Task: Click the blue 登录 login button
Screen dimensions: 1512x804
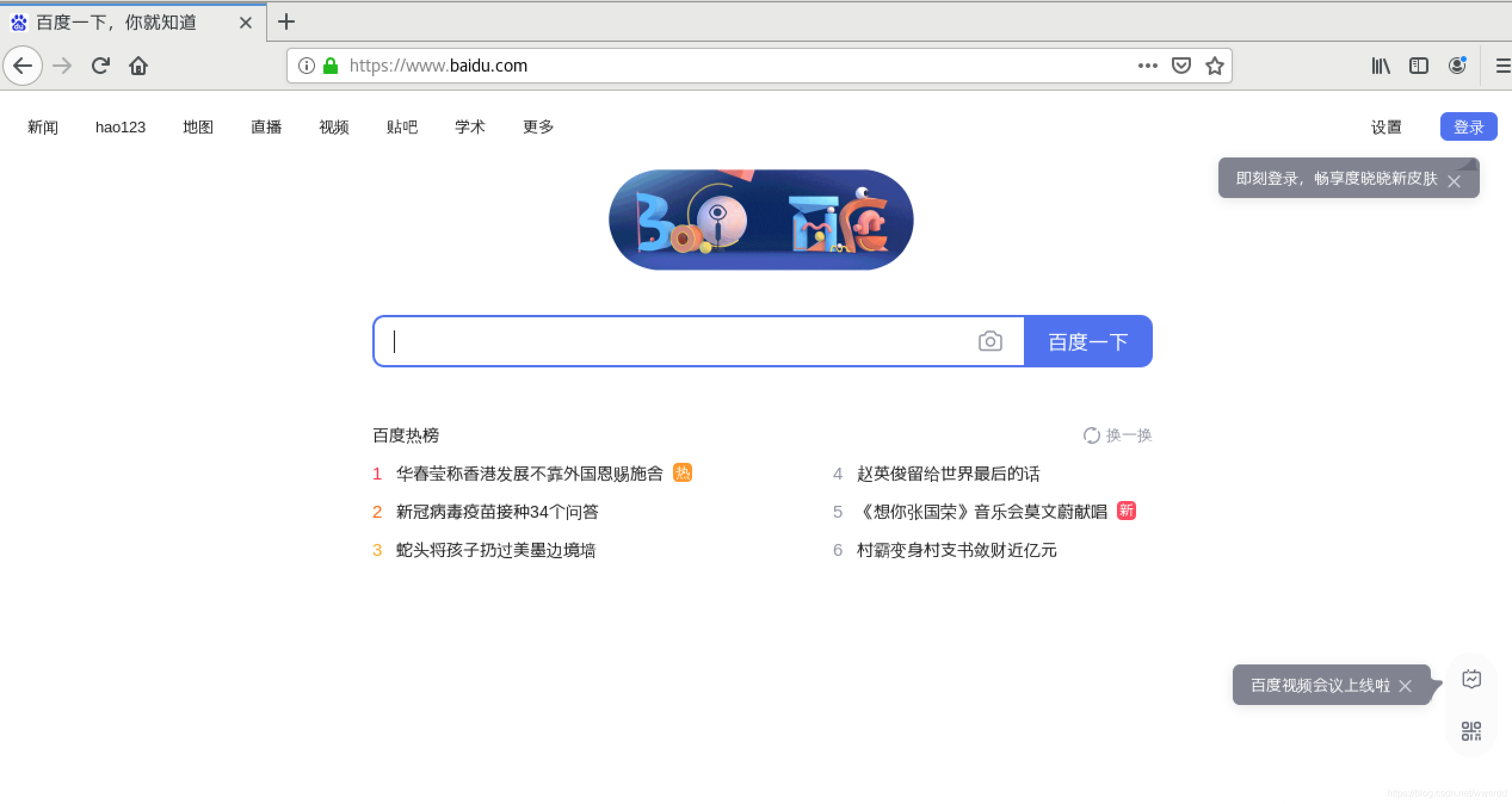Action: click(1468, 126)
